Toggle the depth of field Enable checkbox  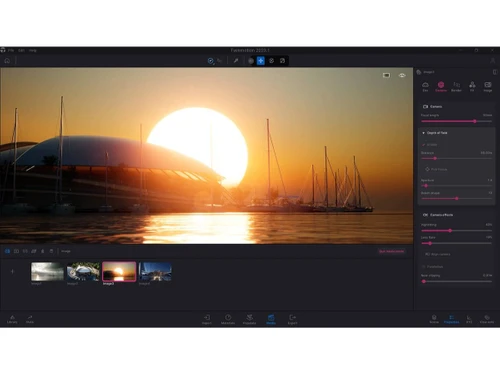424,145
